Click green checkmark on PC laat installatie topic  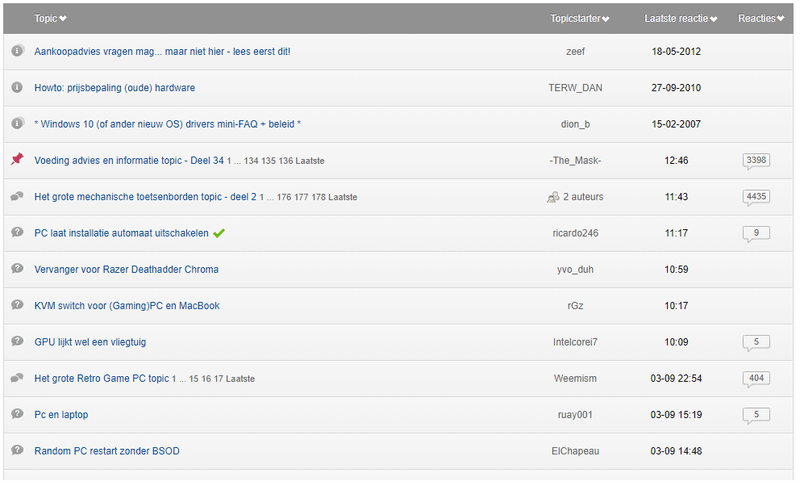(219, 233)
